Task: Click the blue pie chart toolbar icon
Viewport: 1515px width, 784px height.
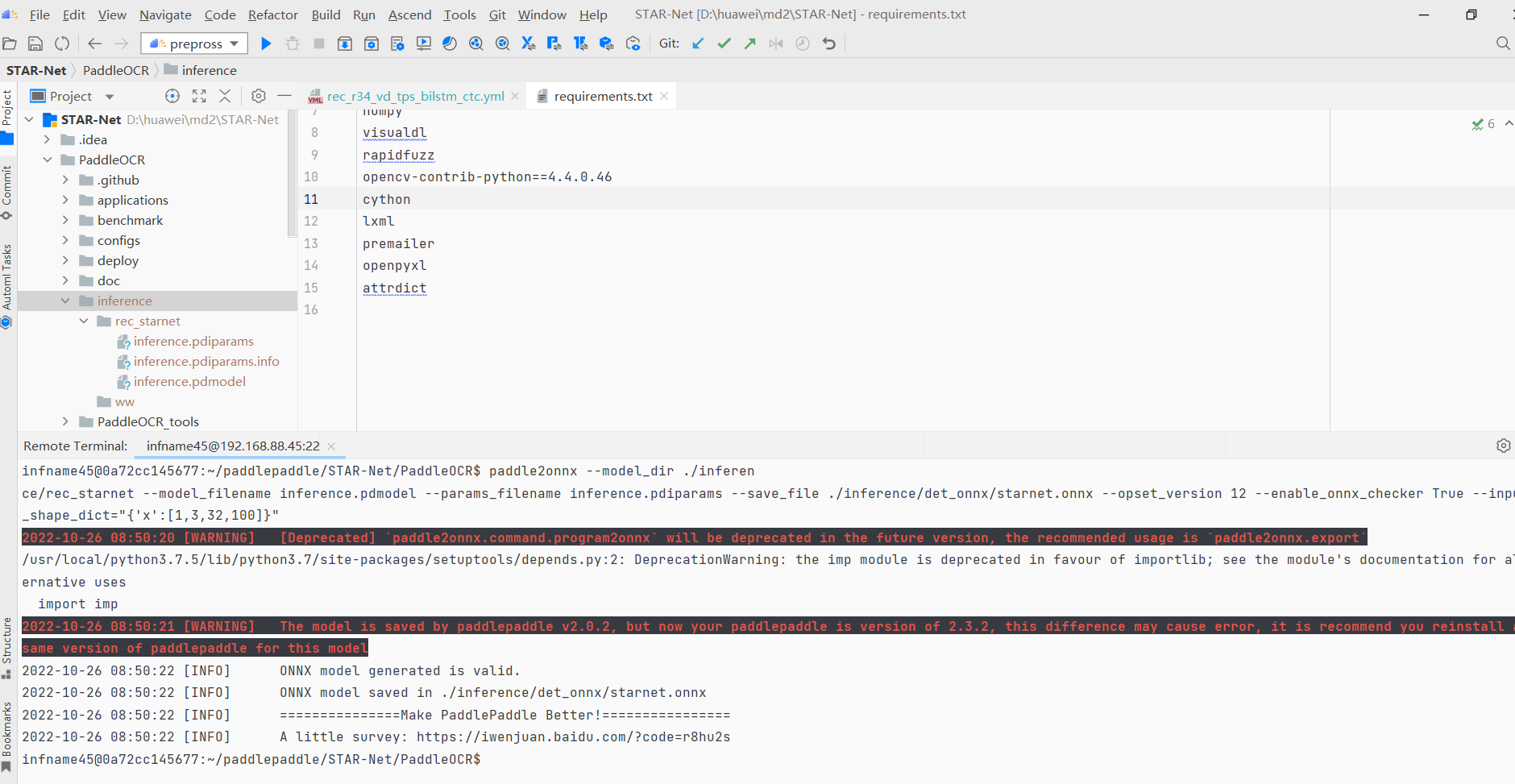Action: tap(450, 44)
